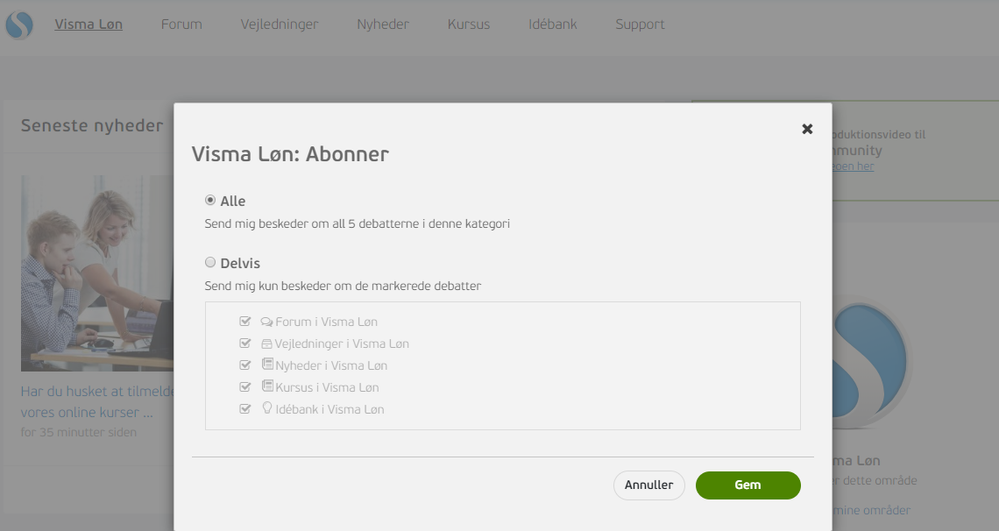Open the Forum menu item
The width and height of the screenshot is (999, 531).
coord(182,24)
